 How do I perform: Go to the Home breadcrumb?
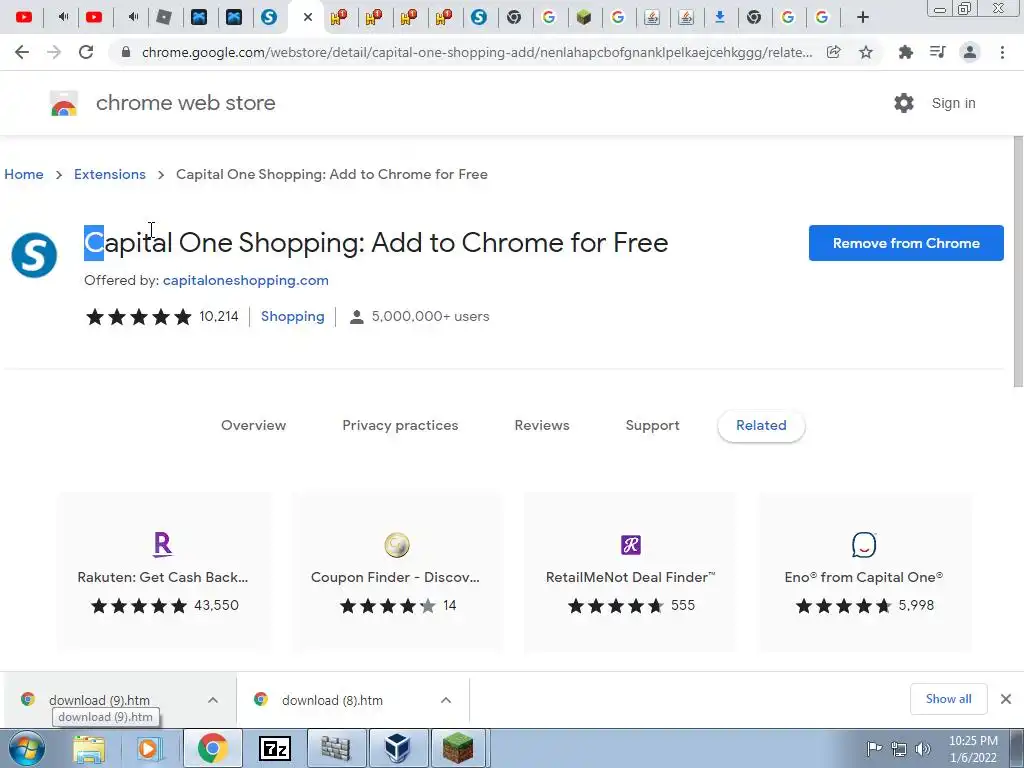coord(24,174)
